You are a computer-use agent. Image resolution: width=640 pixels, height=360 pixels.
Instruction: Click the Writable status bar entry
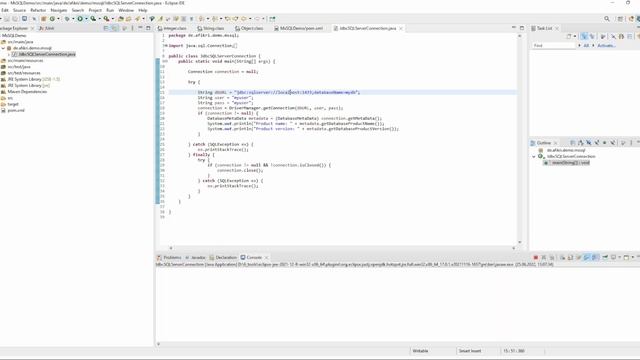pos(420,351)
